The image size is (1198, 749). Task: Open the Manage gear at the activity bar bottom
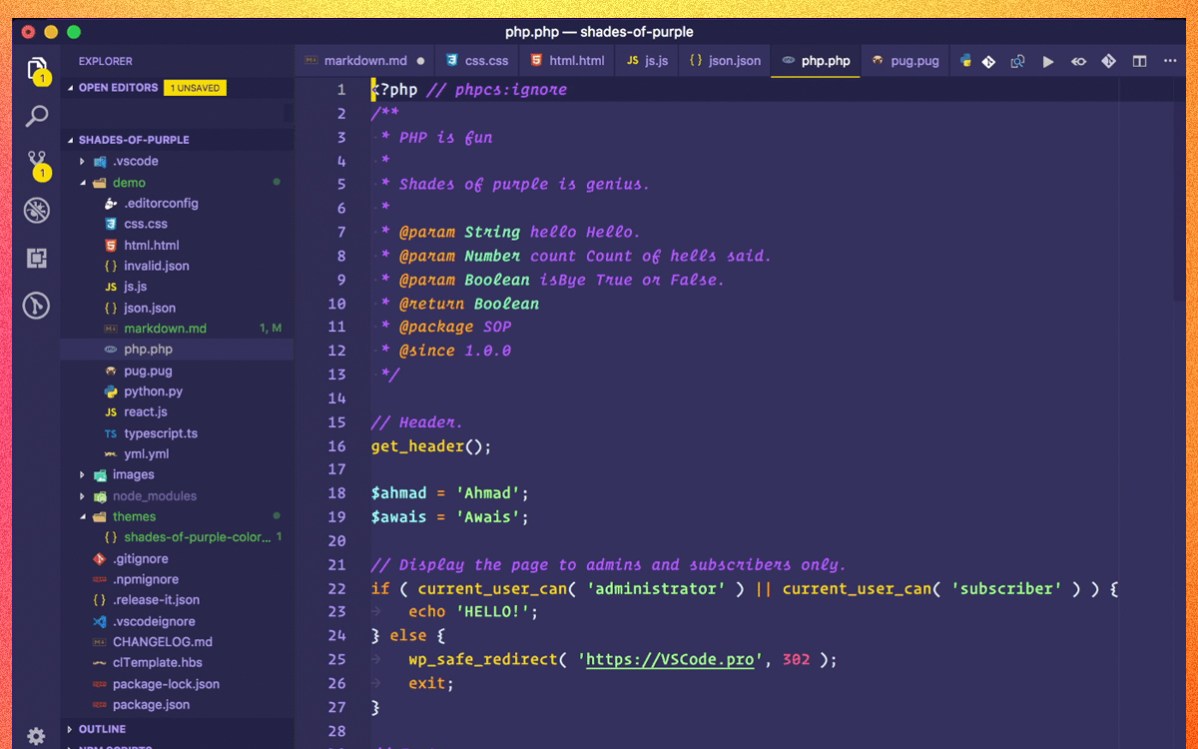click(x=36, y=737)
